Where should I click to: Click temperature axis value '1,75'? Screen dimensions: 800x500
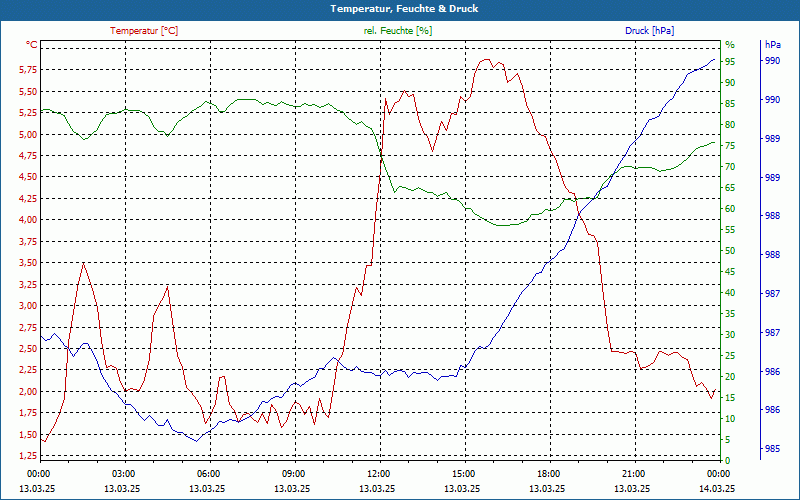(x=28, y=413)
